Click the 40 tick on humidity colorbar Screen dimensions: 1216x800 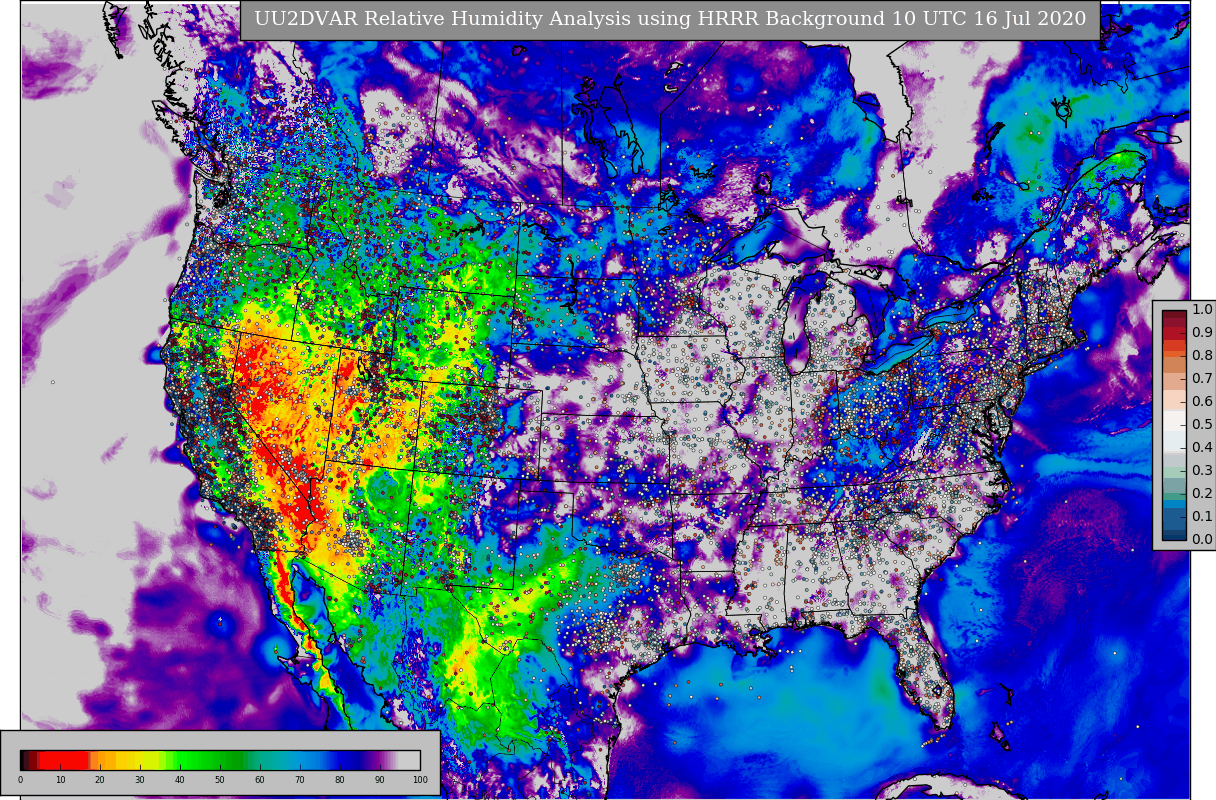180,780
